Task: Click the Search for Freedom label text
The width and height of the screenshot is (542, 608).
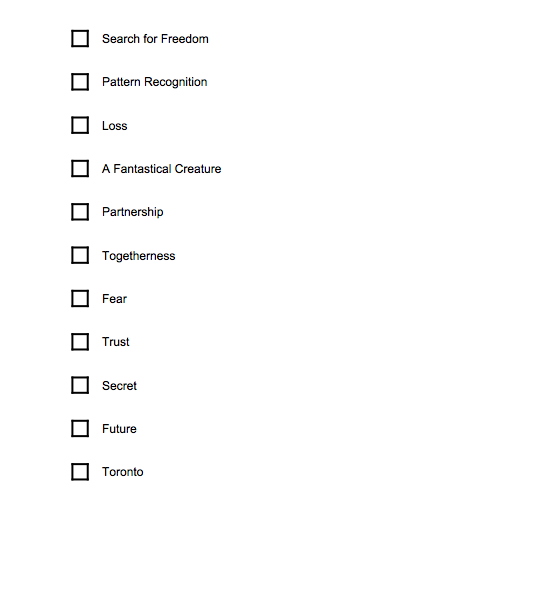Action: [155, 39]
